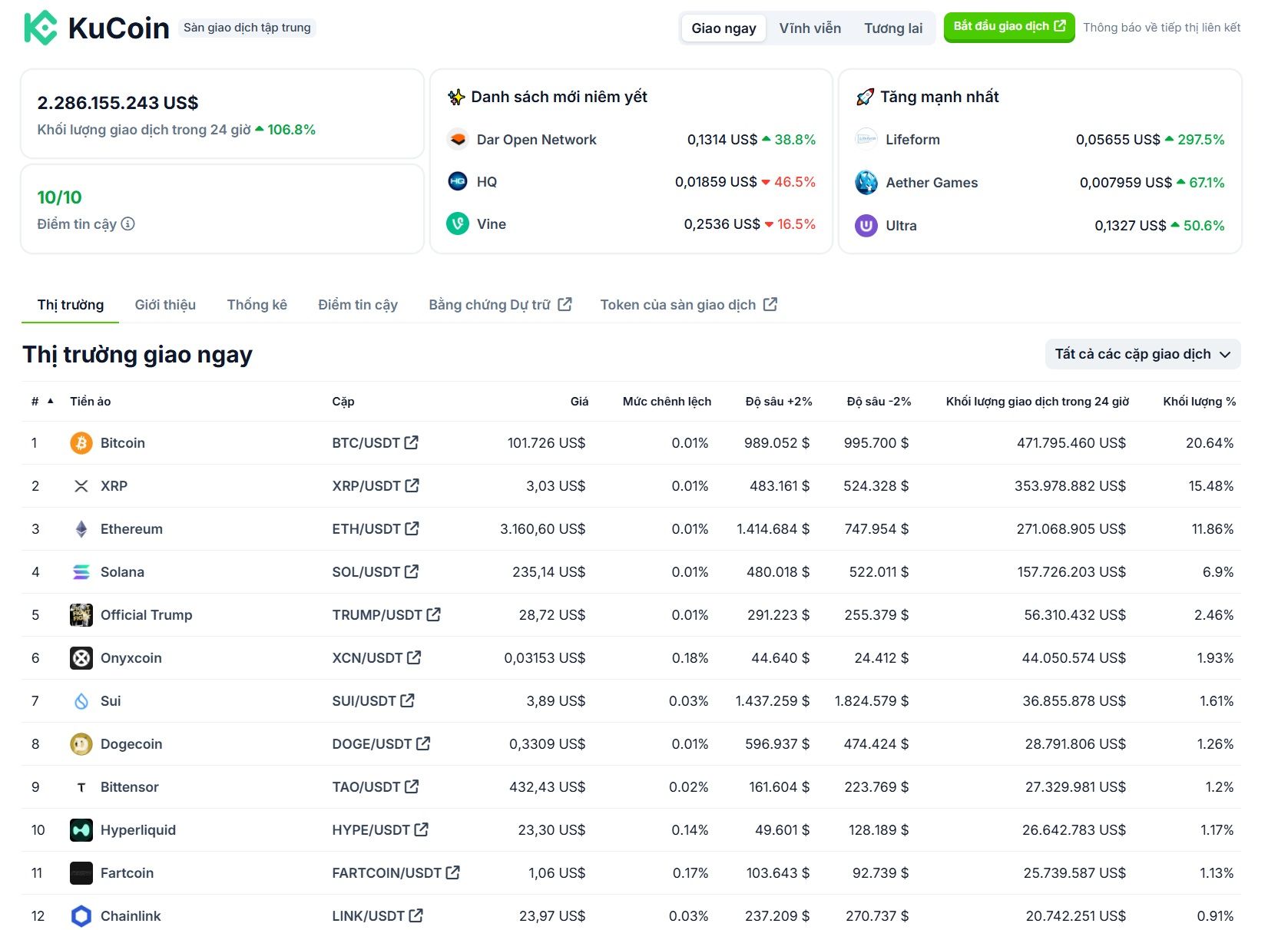
Task: Sort table by the # column arrow
Action: 51,401
